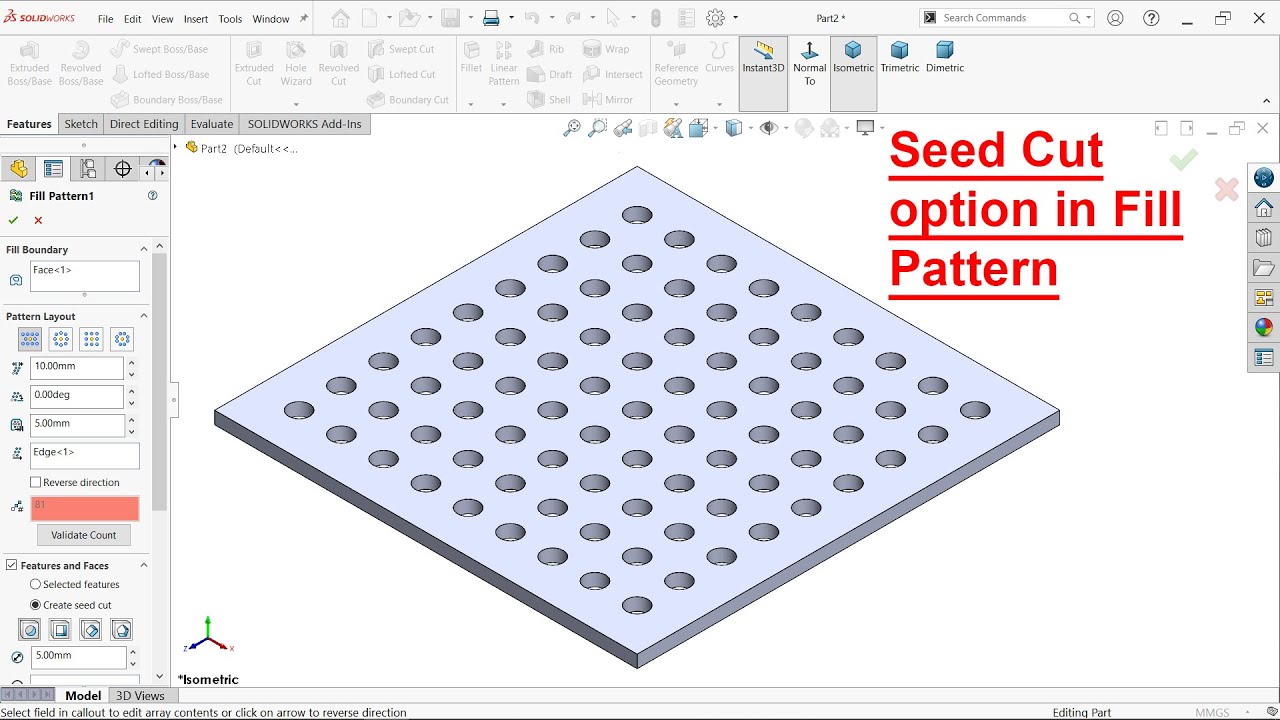Choose the Create seed cut radio button
The width and height of the screenshot is (1280, 720).
click(x=36, y=605)
